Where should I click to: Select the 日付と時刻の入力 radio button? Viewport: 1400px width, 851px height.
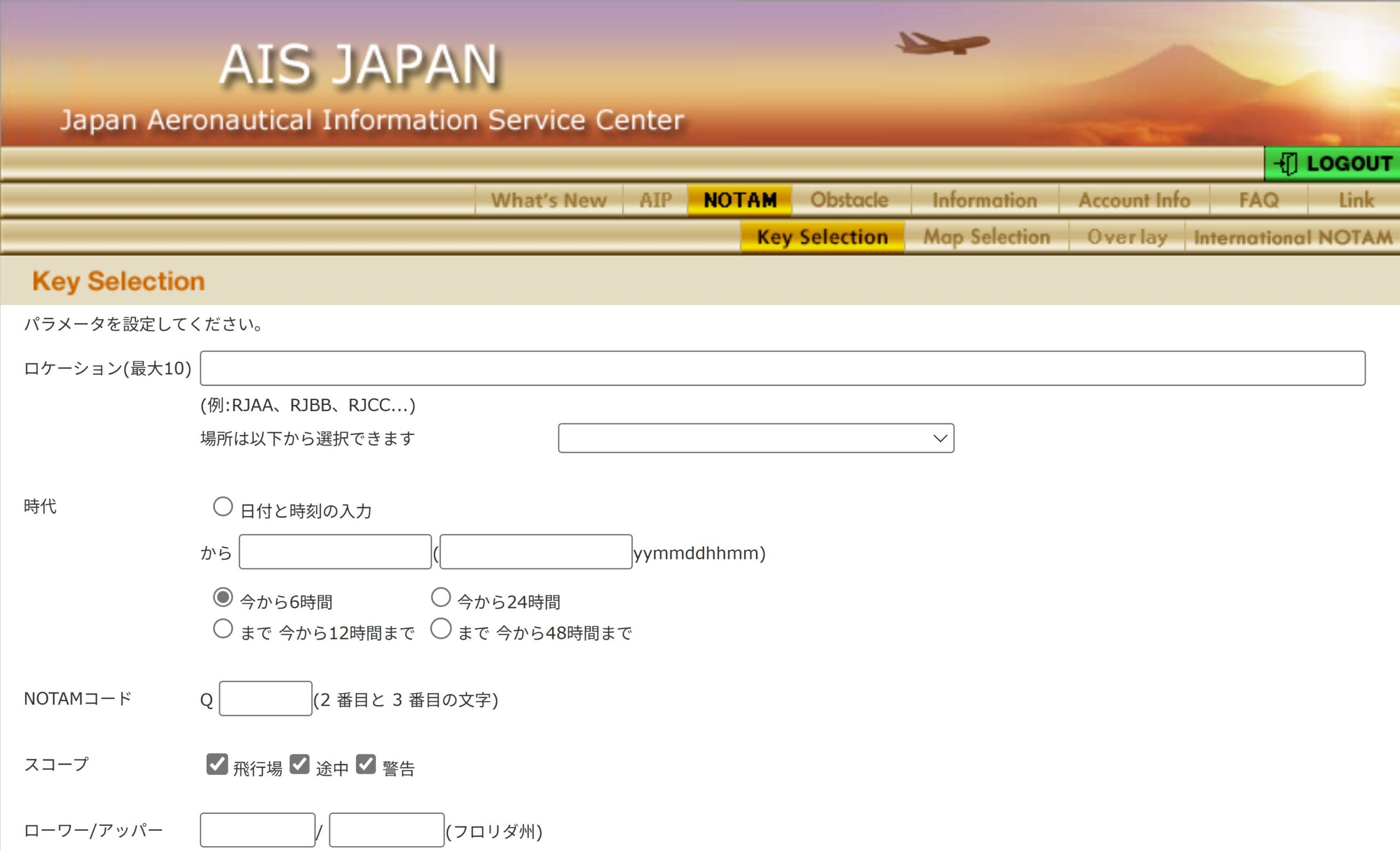pos(223,507)
